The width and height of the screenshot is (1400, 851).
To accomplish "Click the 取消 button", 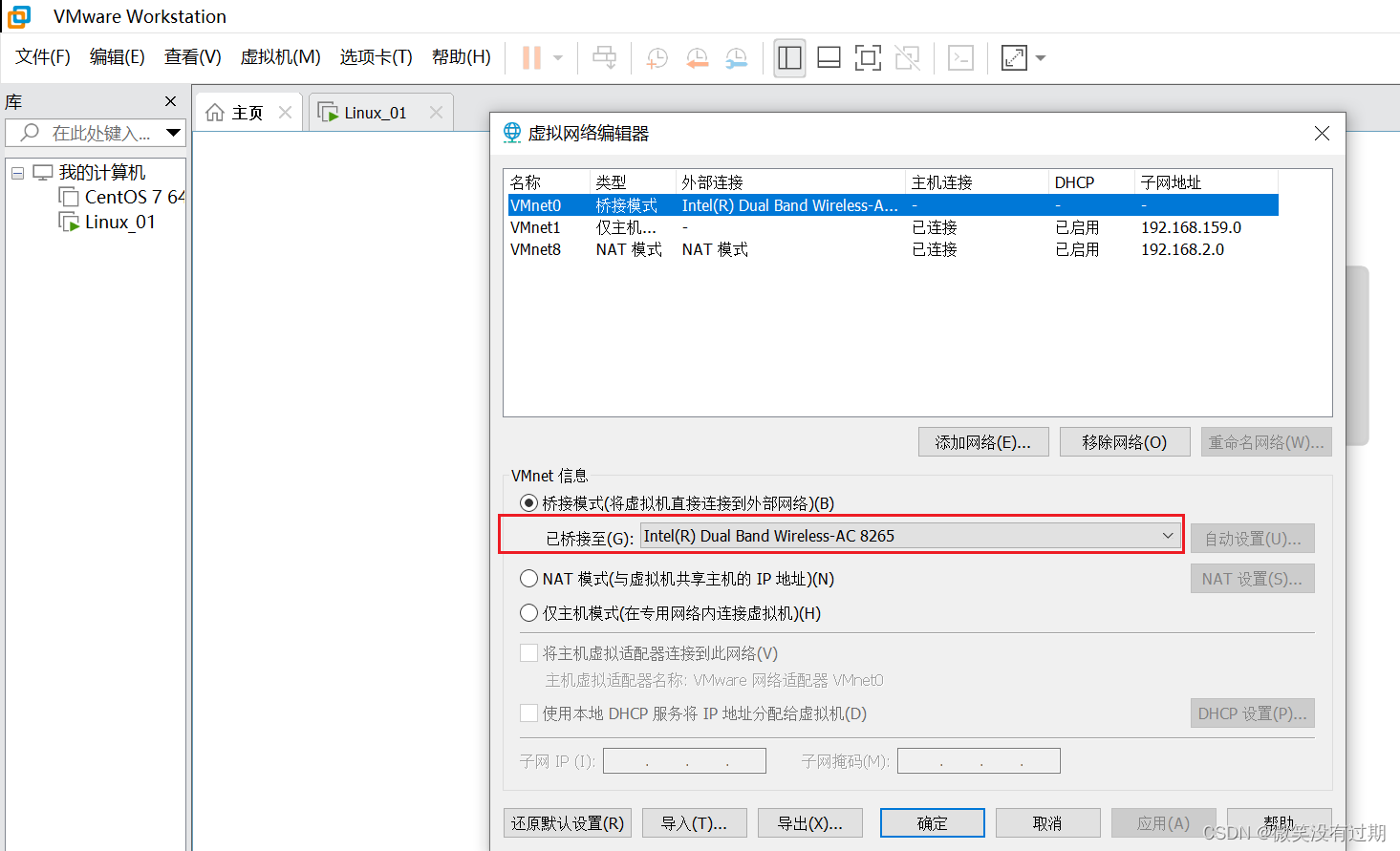I will [x=1048, y=822].
